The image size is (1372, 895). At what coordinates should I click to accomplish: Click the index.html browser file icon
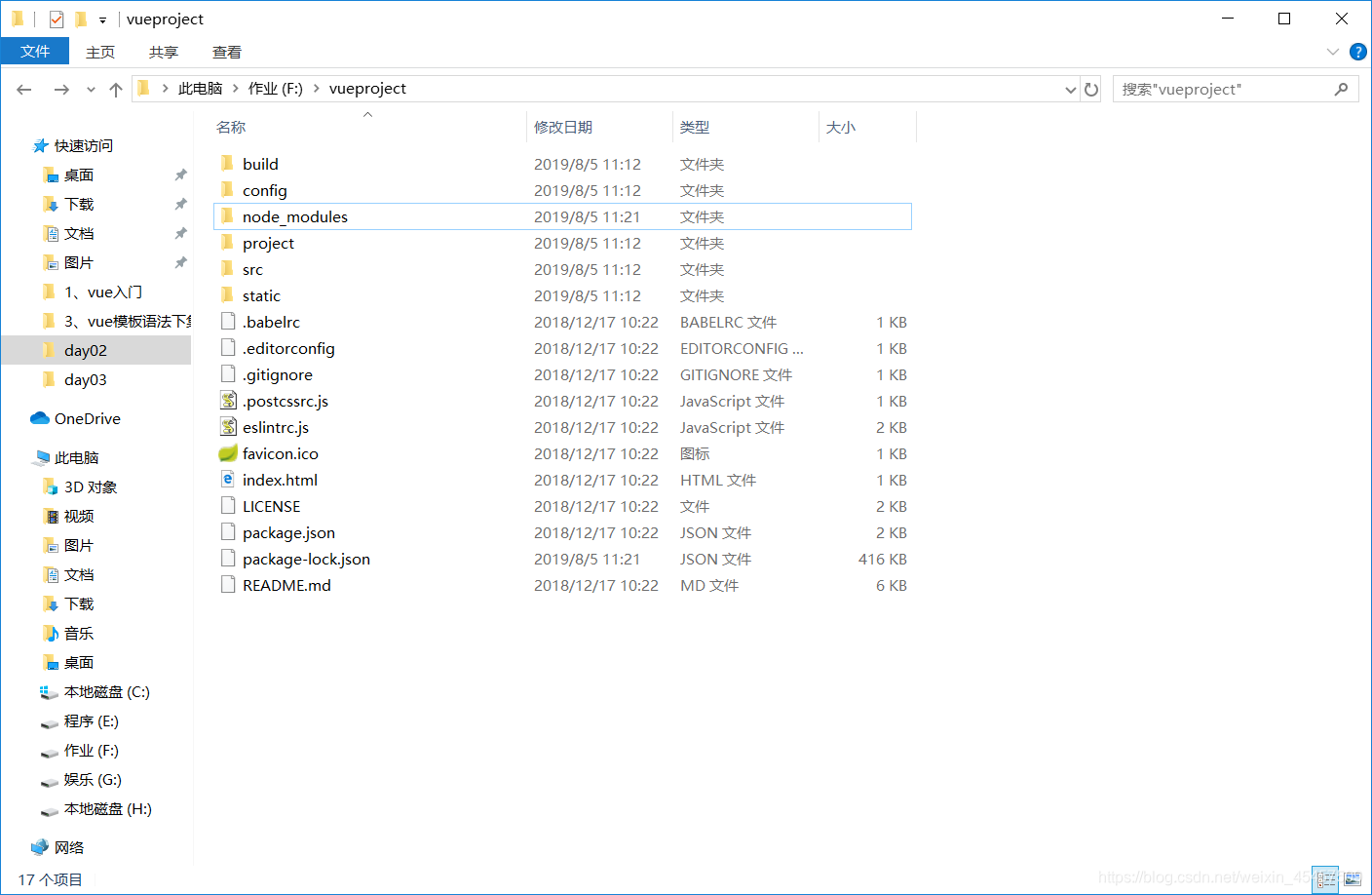(228, 479)
